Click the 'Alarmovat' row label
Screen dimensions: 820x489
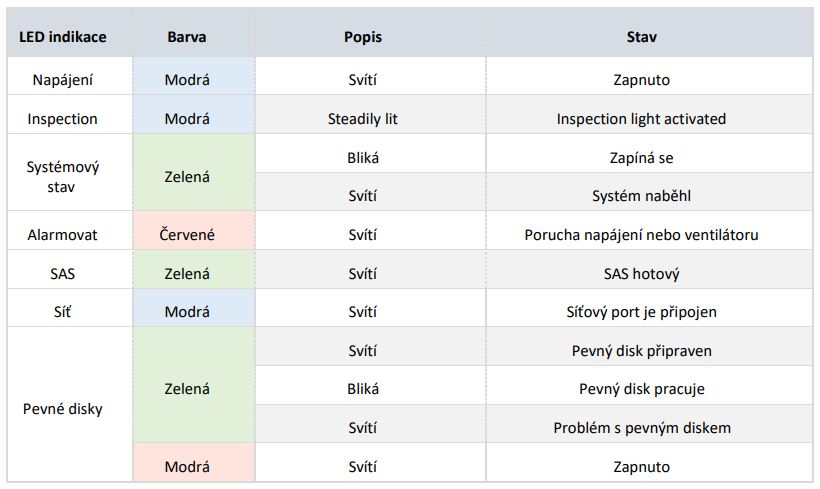coord(63,235)
